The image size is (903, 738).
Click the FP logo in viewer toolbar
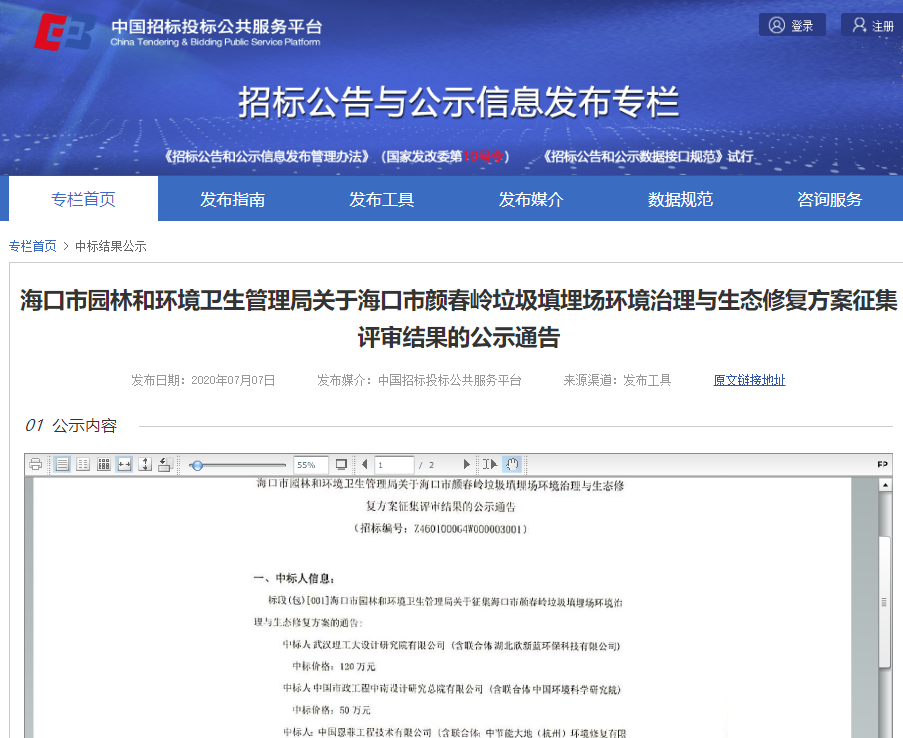coord(882,464)
